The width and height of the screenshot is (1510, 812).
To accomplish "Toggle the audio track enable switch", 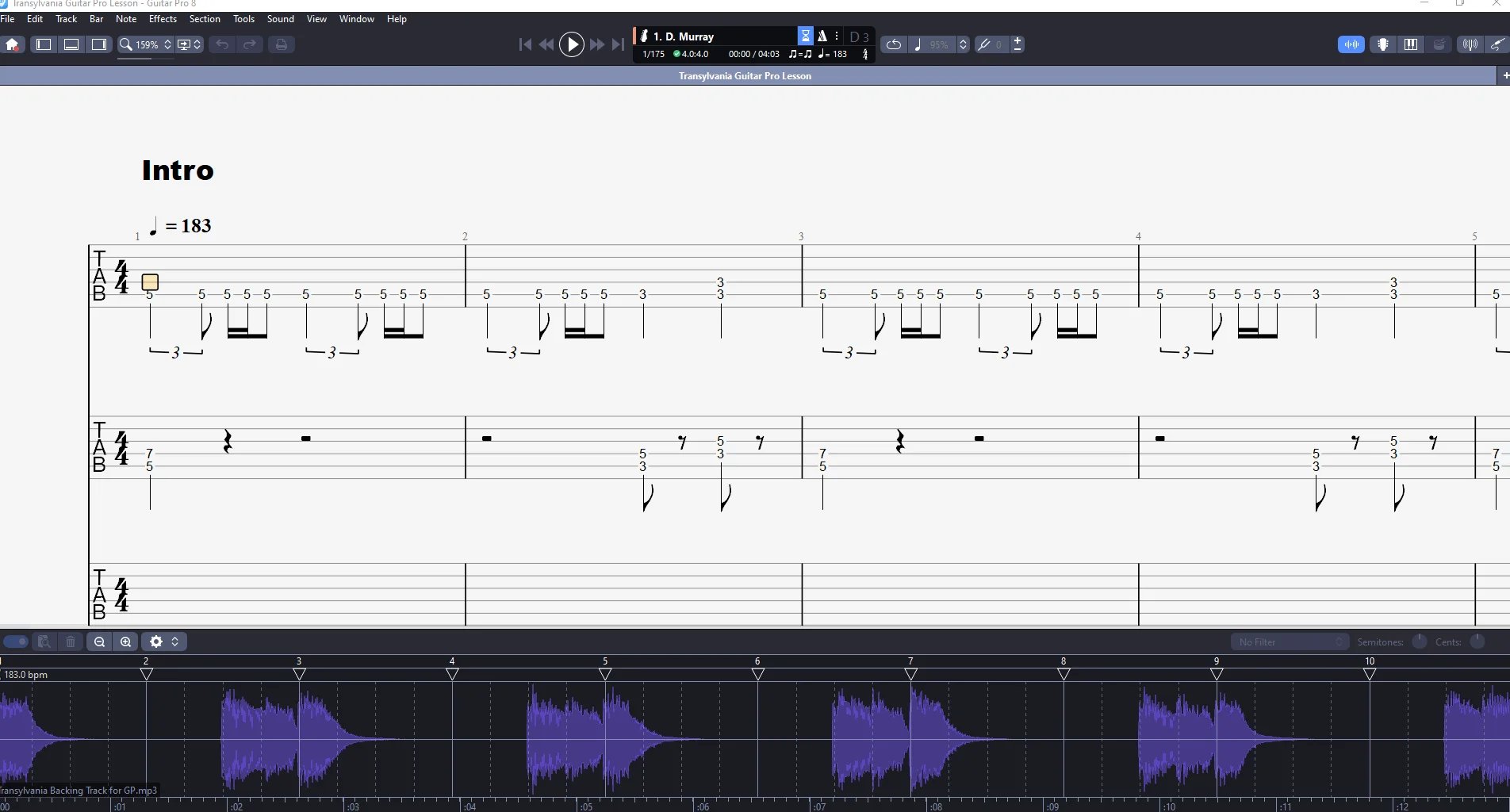I will [16, 642].
